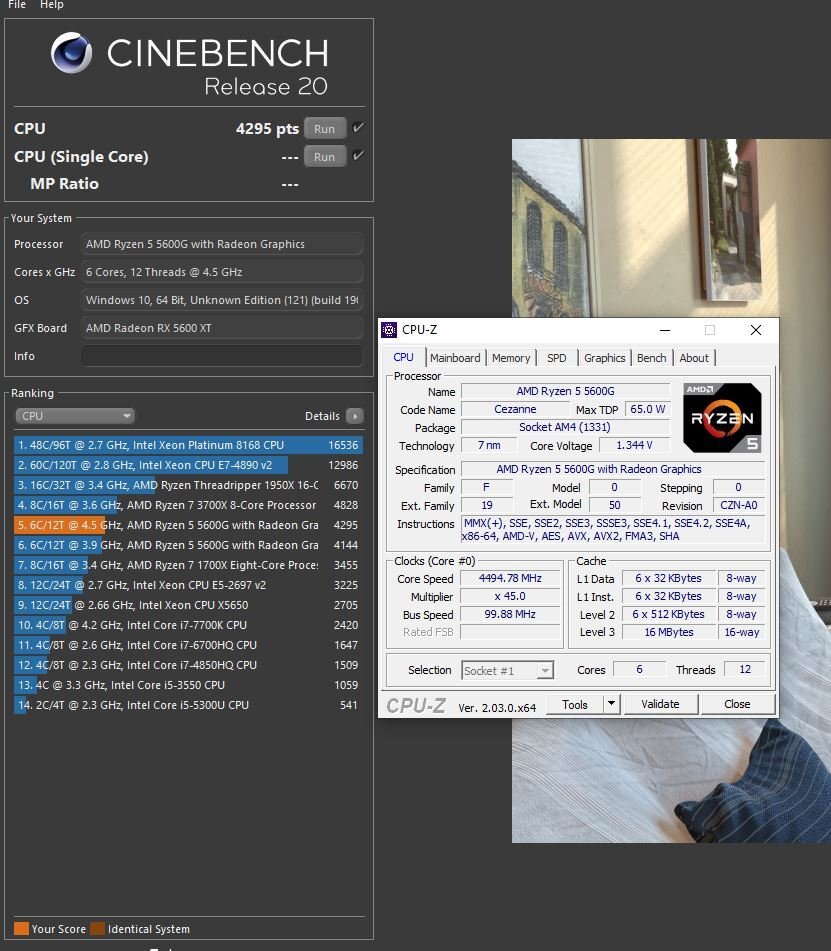The width and height of the screenshot is (831, 951).
Task: Click the orange Your Score legend swatch
Action: pyautogui.click(x=21, y=929)
